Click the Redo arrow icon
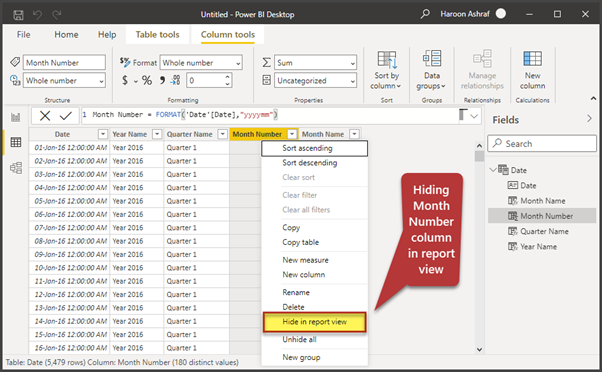The width and height of the screenshot is (602, 372). [x=56, y=15]
